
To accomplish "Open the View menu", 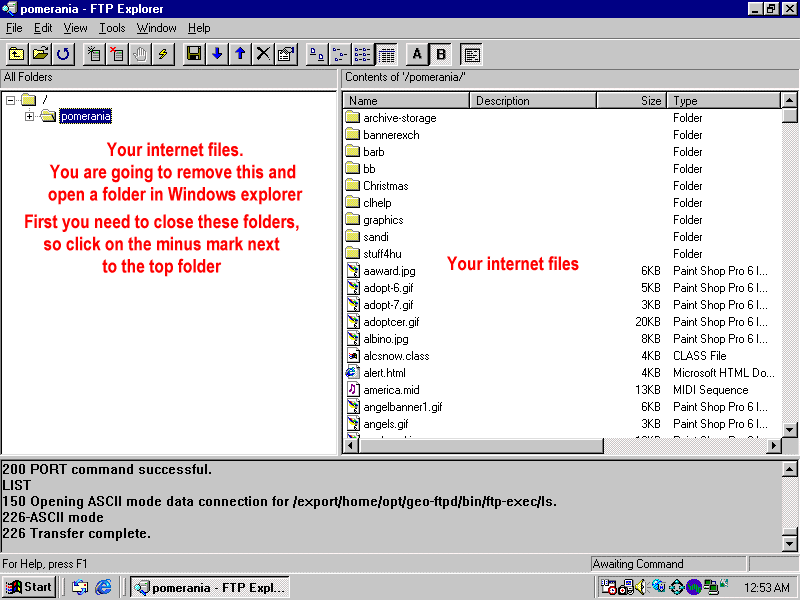I will coord(75,28).
